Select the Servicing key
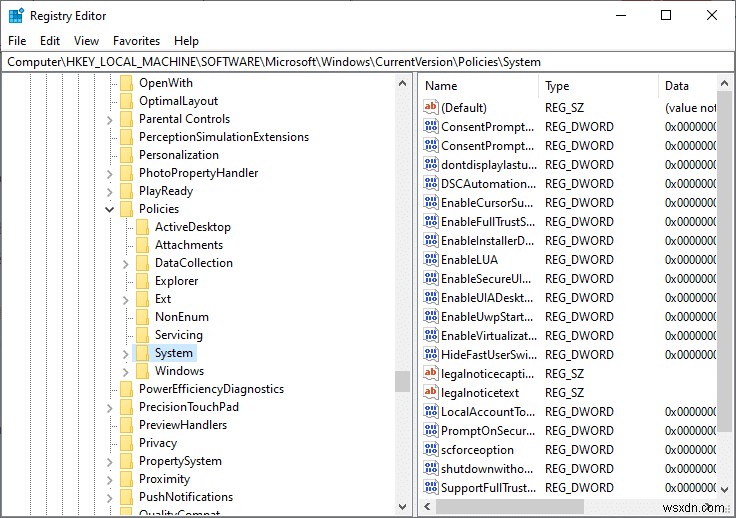 [179, 335]
